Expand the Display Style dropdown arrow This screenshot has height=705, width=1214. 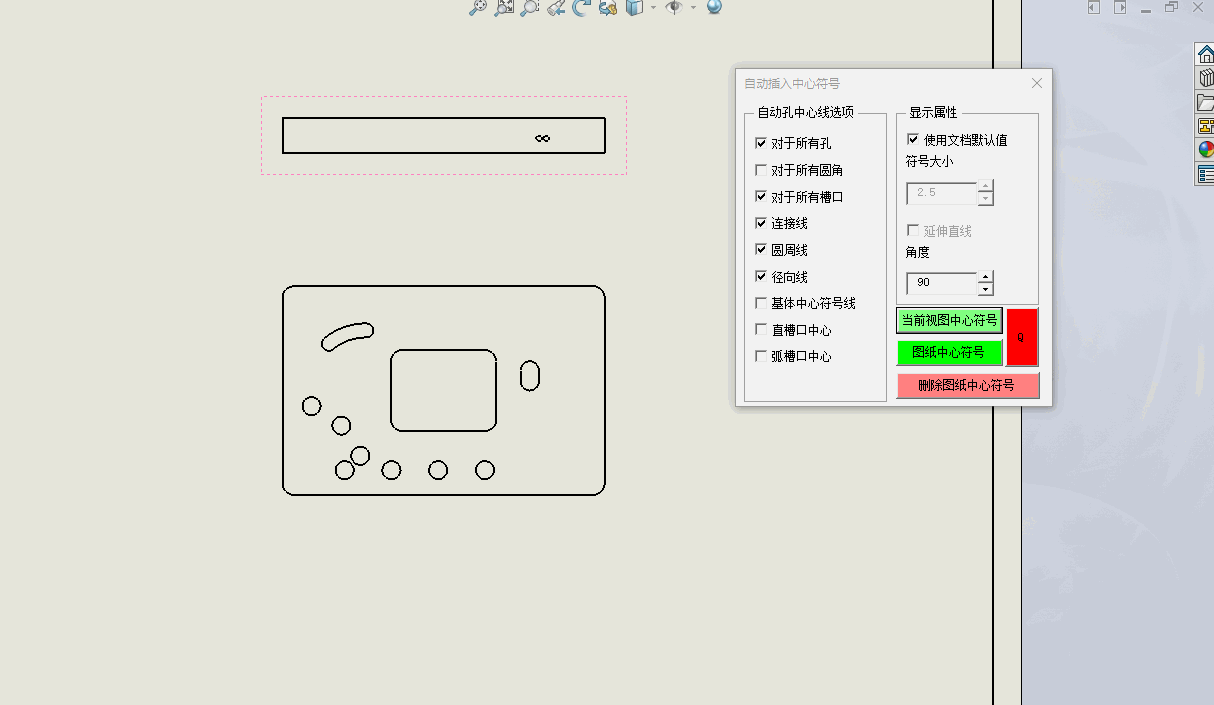653,8
